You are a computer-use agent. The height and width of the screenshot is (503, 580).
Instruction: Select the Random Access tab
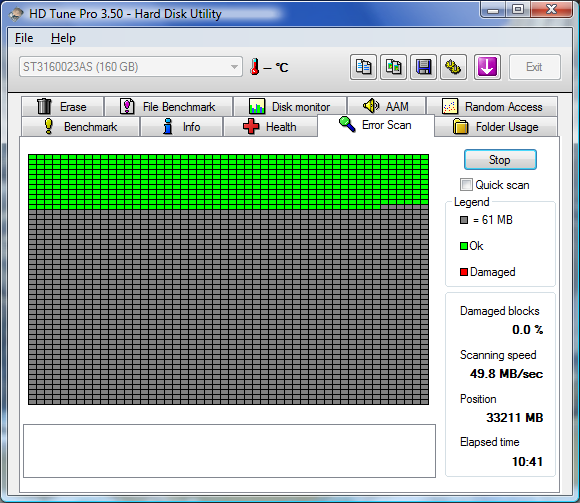pos(492,107)
